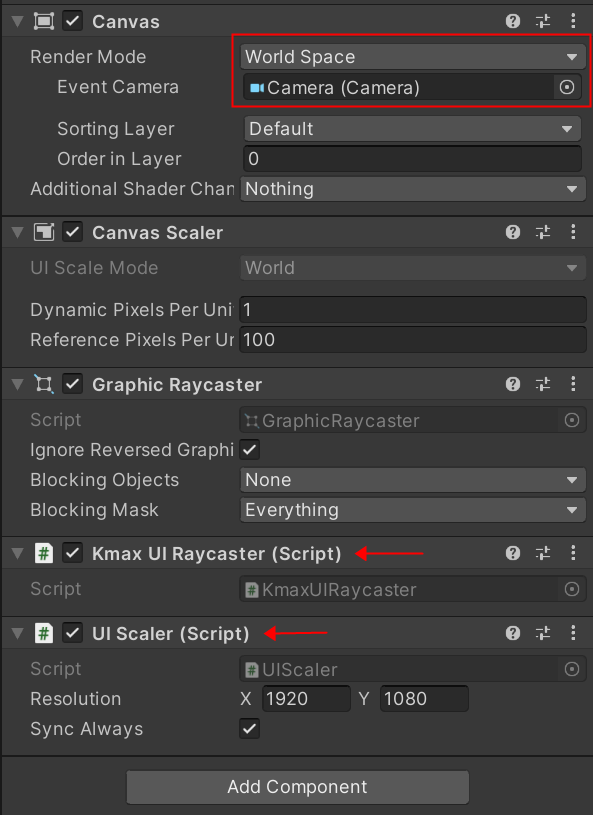Open Blocking Mask Everything dropdown

(x=413, y=510)
